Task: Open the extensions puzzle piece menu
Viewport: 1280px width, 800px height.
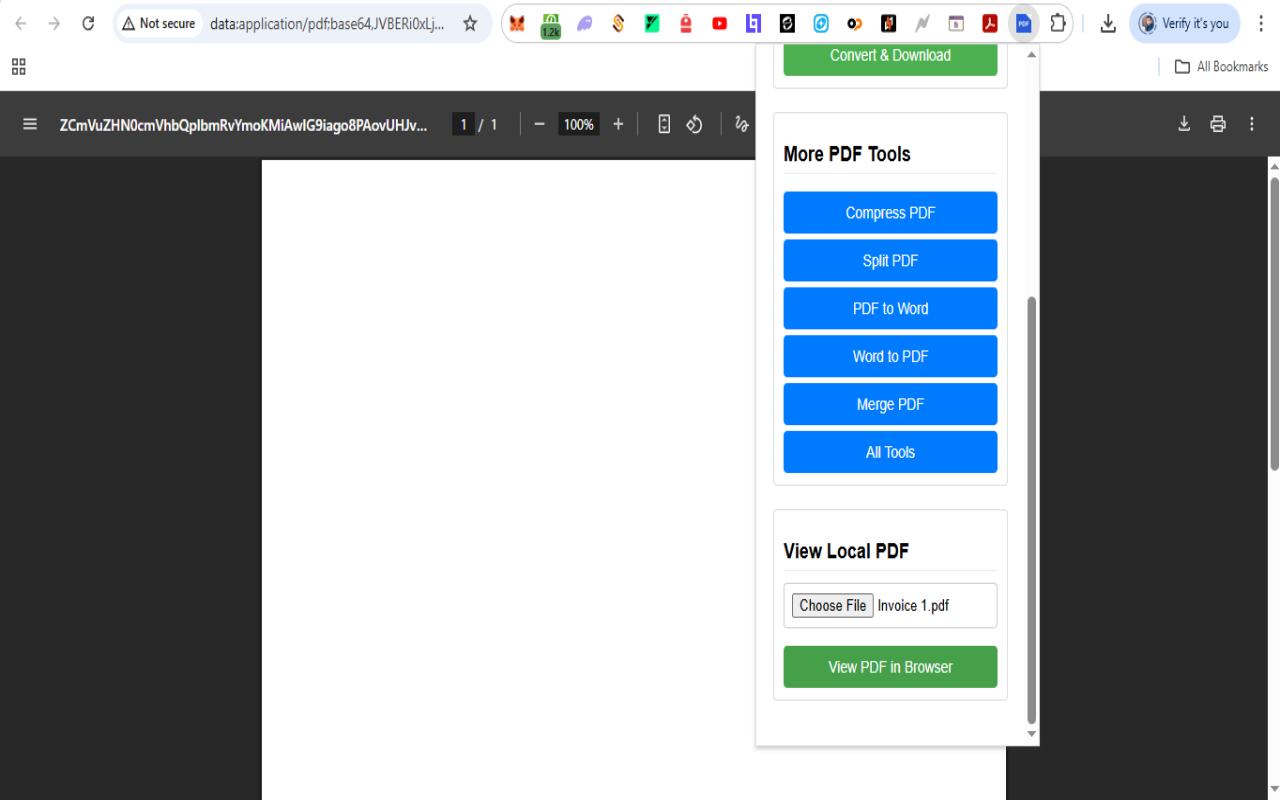Action: (x=1057, y=23)
